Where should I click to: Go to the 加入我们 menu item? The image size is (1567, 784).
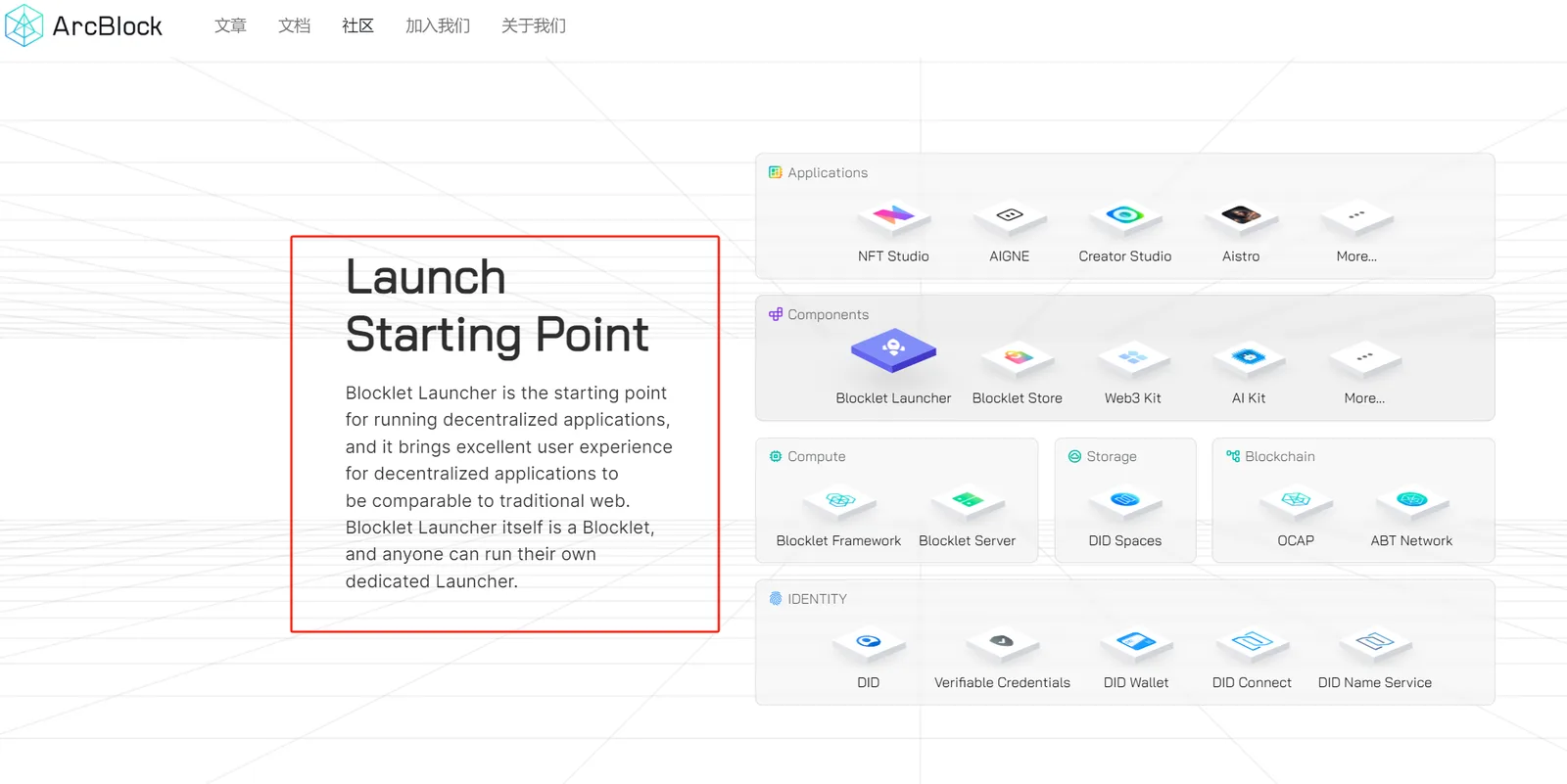tap(438, 25)
